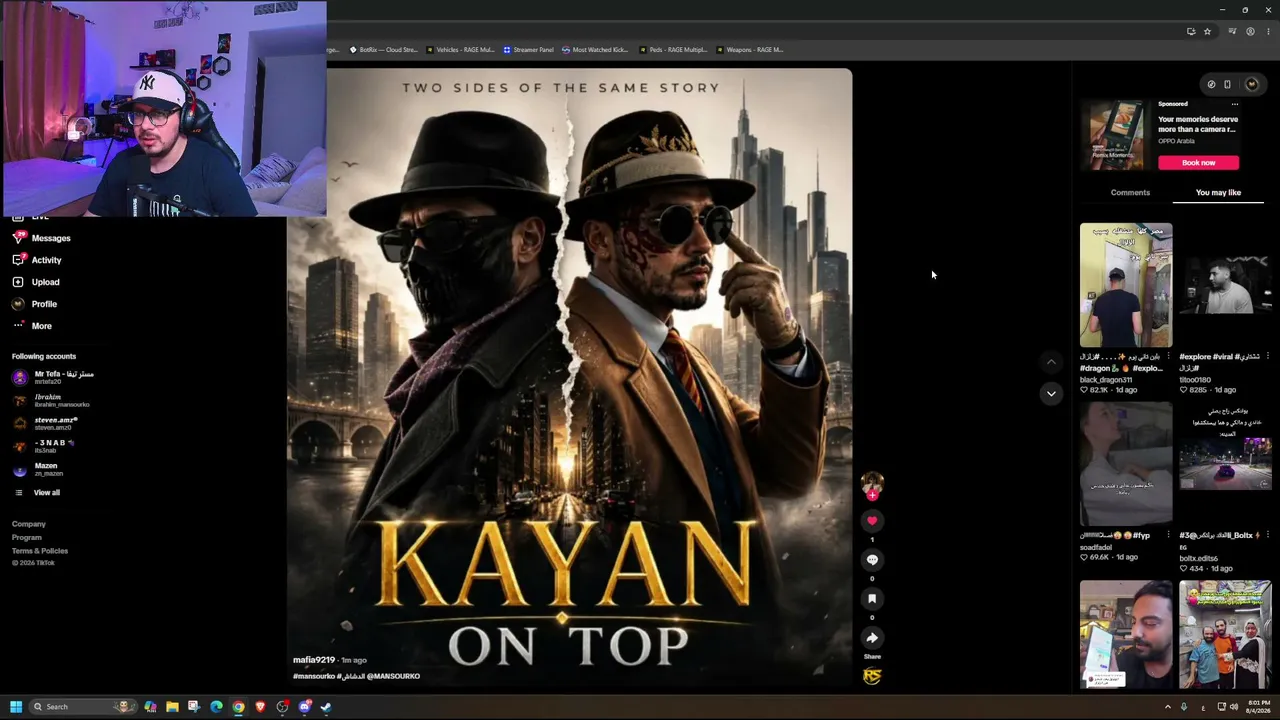
Task: Open the Activity notifications icon
Action: tap(18, 260)
